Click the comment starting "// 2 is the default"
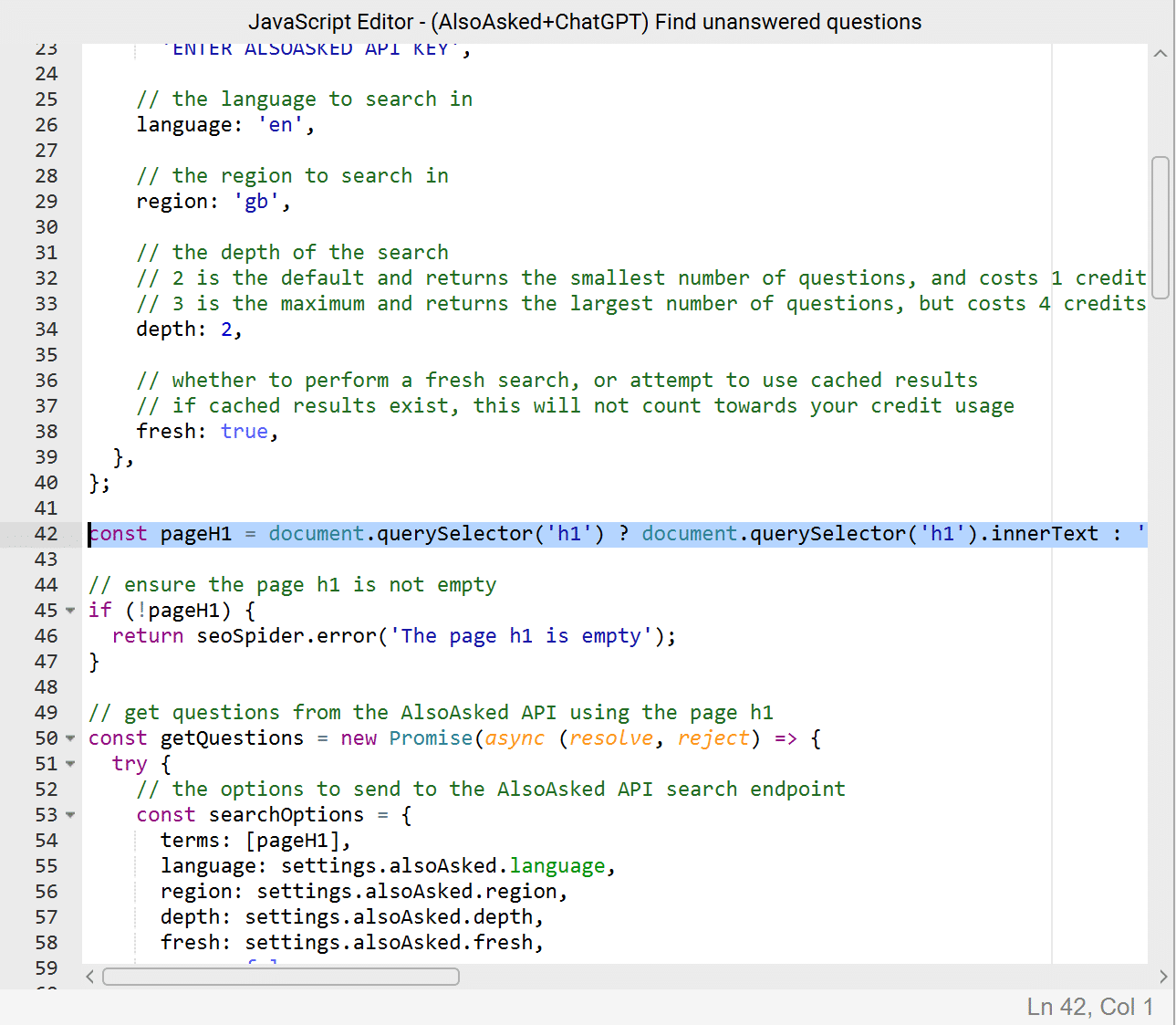This screenshot has width=1176, height=1025. click(x=641, y=278)
